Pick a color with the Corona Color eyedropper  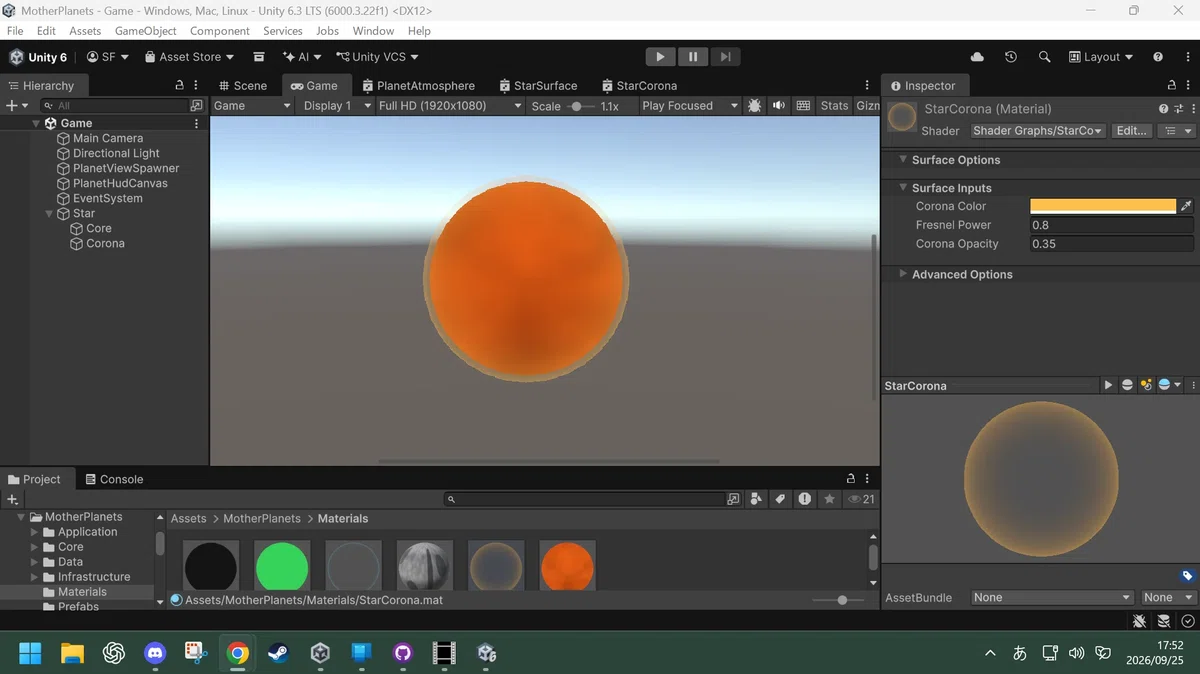coord(1186,206)
